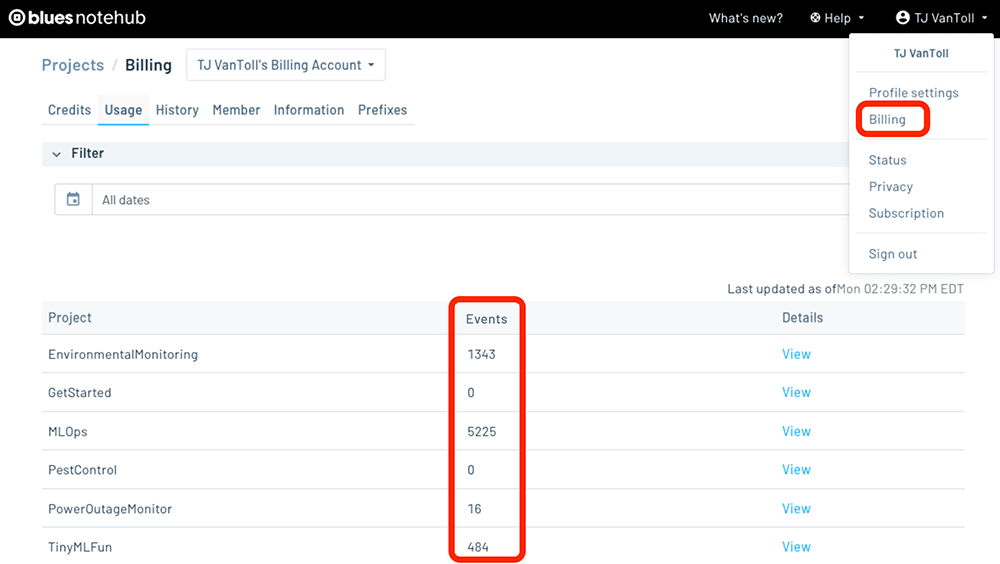1000x564 pixels.
Task: View details for TinyMLFun project
Action: [x=796, y=547]
